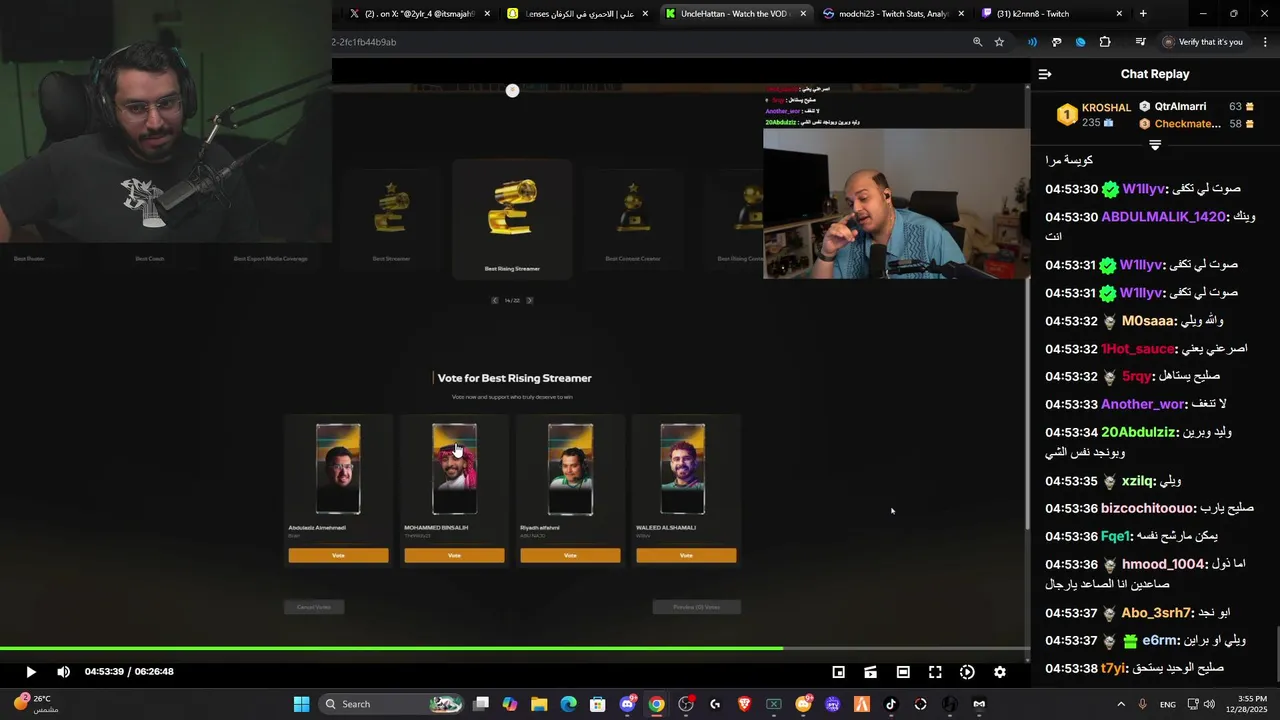This screenshot has width=1280, height=720.
Task: Open chat user t7yi
Action: (1113, 668)
